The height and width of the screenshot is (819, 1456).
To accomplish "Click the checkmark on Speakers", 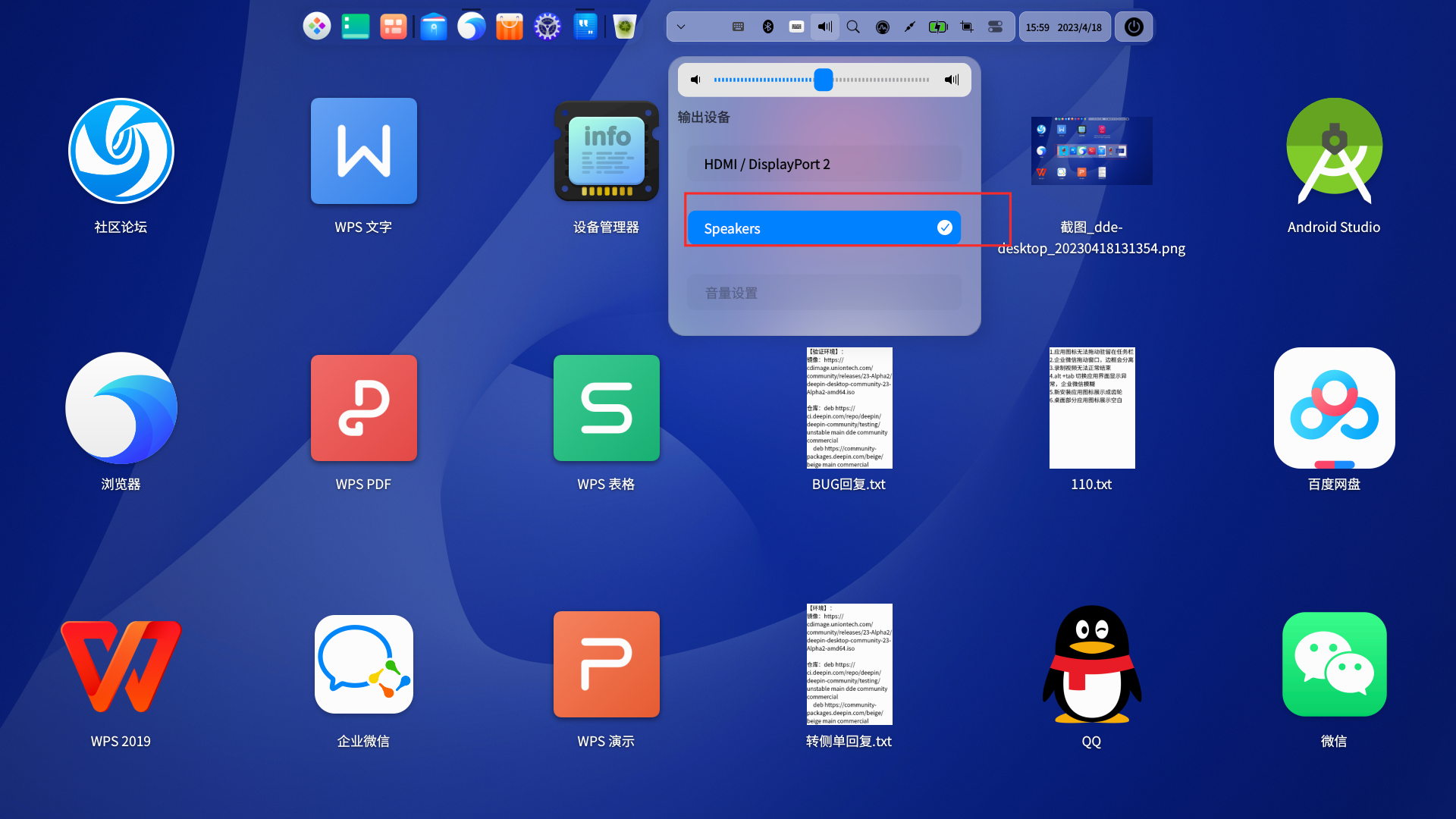I will (944, 227).
